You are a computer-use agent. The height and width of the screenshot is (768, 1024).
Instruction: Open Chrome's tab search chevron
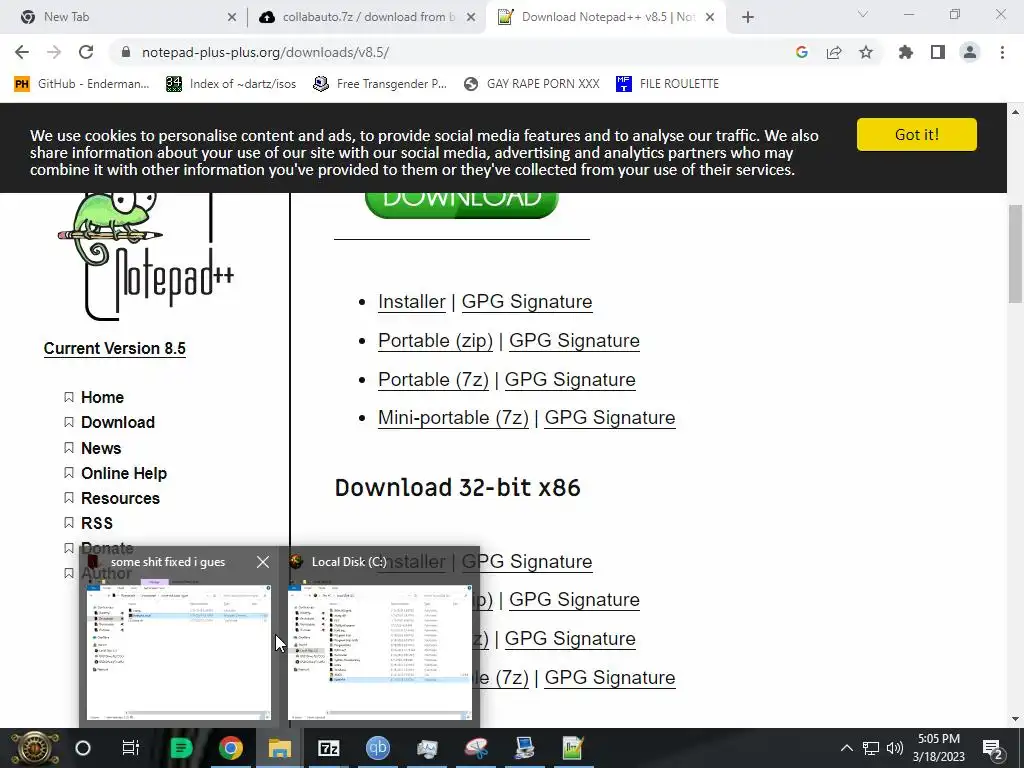(863, 14)
